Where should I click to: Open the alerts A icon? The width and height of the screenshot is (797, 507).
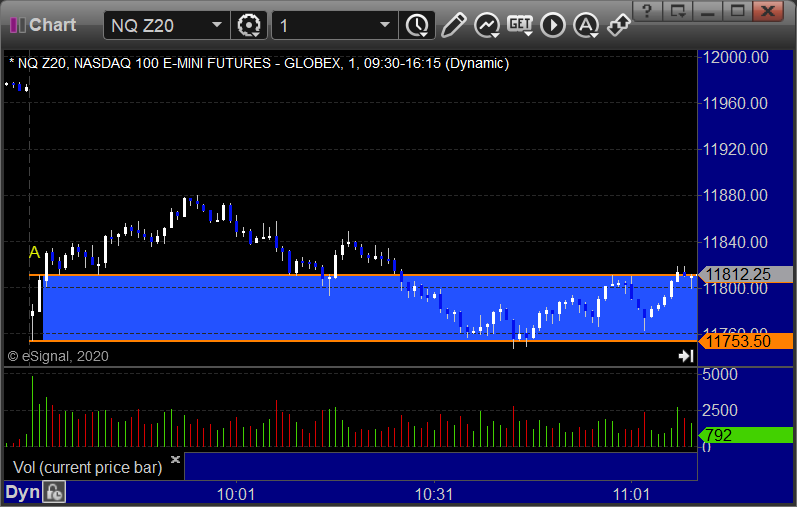(x=586, y=25)
